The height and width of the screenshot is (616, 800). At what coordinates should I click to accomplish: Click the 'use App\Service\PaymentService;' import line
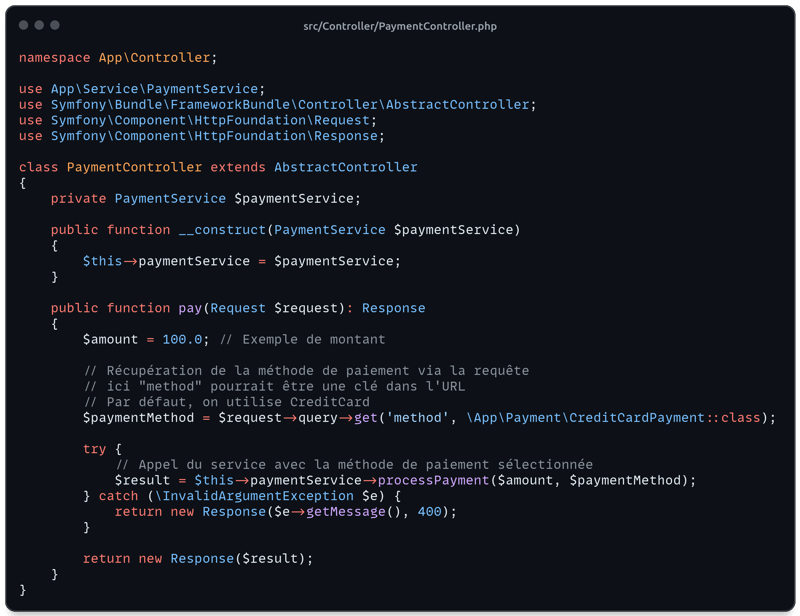click(142, 89)
